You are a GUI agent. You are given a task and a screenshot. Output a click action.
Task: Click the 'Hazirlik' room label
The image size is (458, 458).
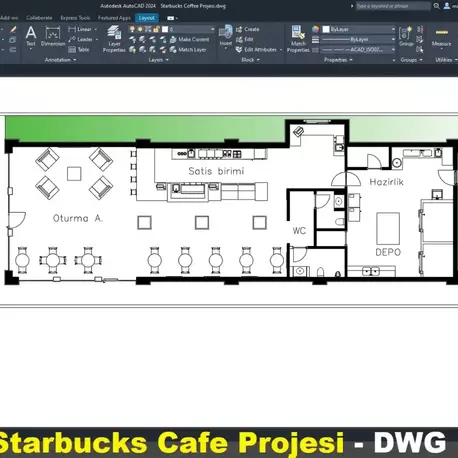[x=387, y=182]
